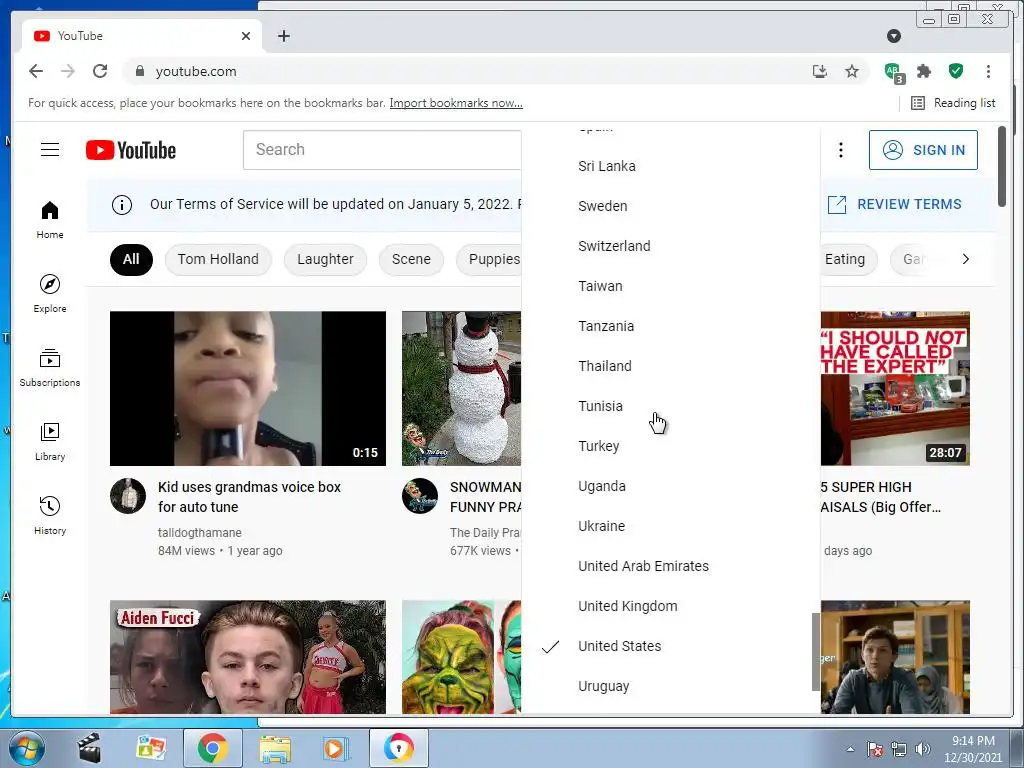Open Chrome's three-dot menu
The width and height of the screenshot is (1024, 768).
click(x=988, y=71)
